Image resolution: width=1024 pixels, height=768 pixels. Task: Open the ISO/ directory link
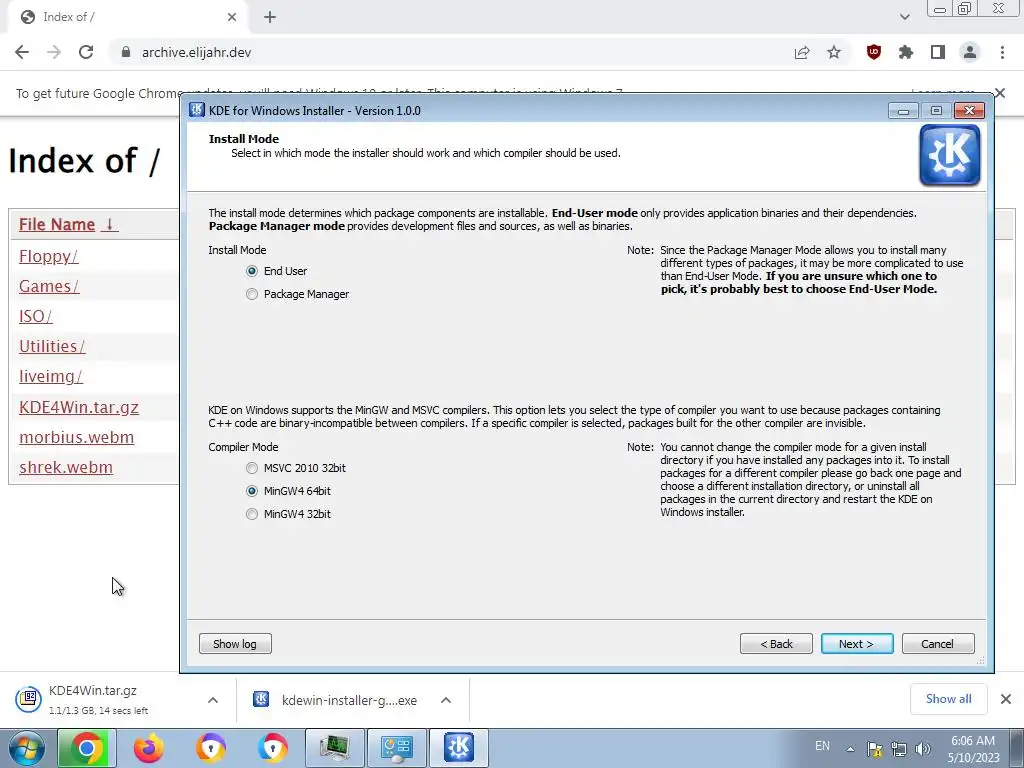pos(35,316)
